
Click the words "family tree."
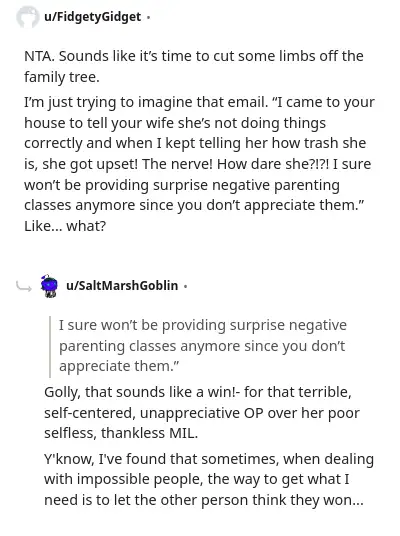(x=62, y=77)
